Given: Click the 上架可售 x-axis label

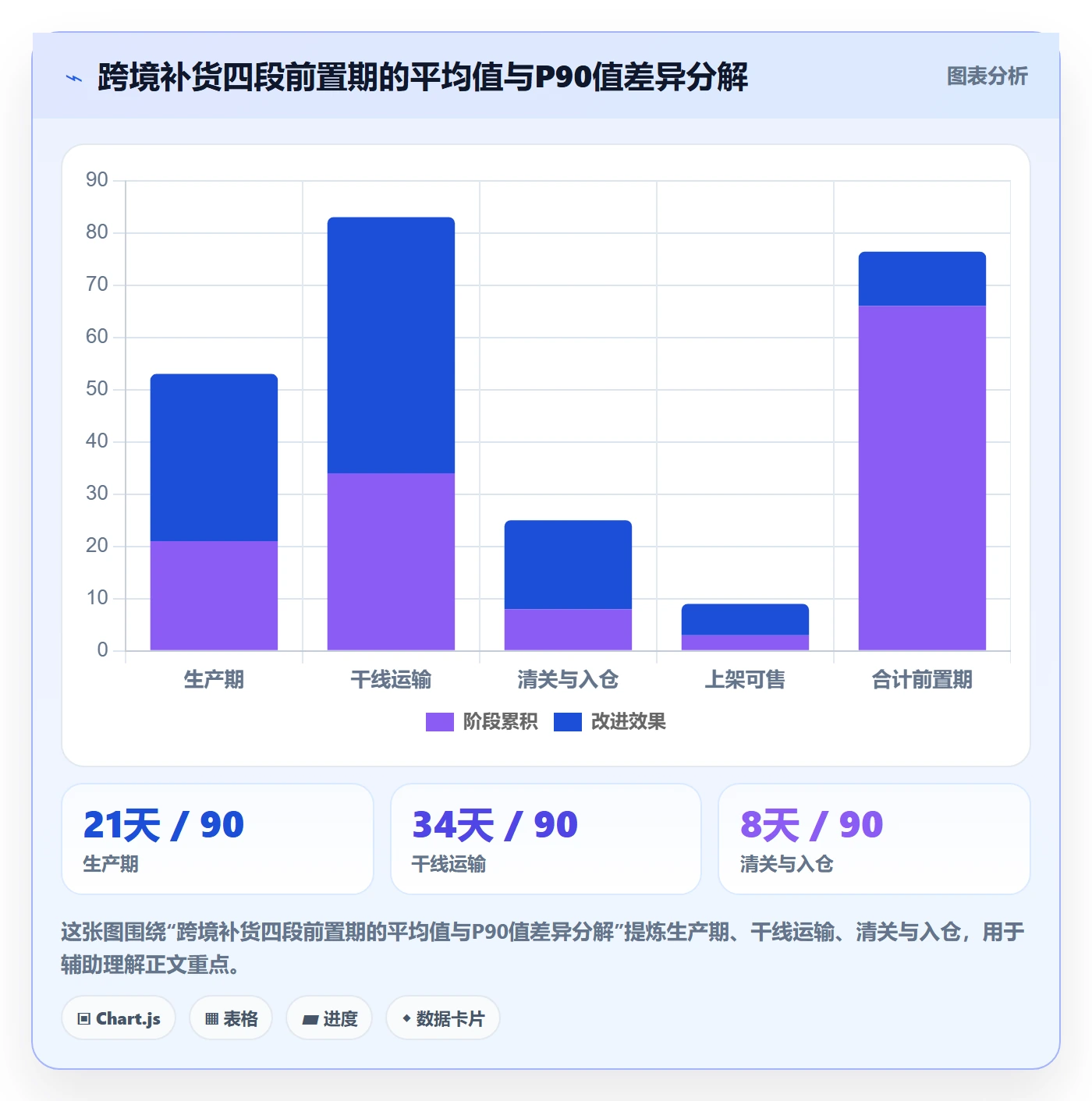Looking at the screenshot, I should (x=745, y=680).
